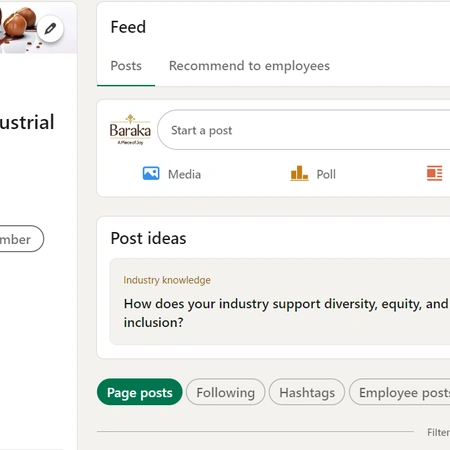The width and height of the screenshot is (450, 450).
Task: Click the orange article icon
Action: [x=434, y=173]
